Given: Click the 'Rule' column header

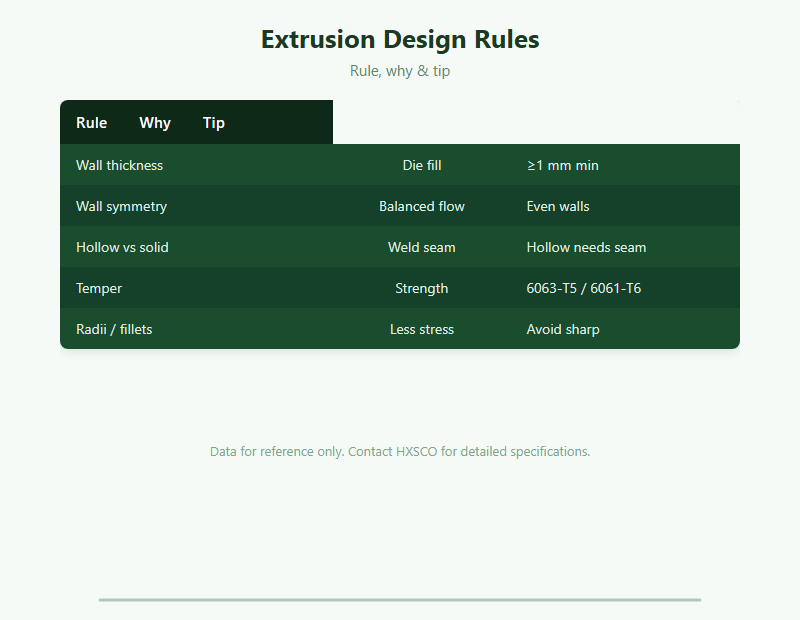Looking at the screenshot, I should click(91, 122).
